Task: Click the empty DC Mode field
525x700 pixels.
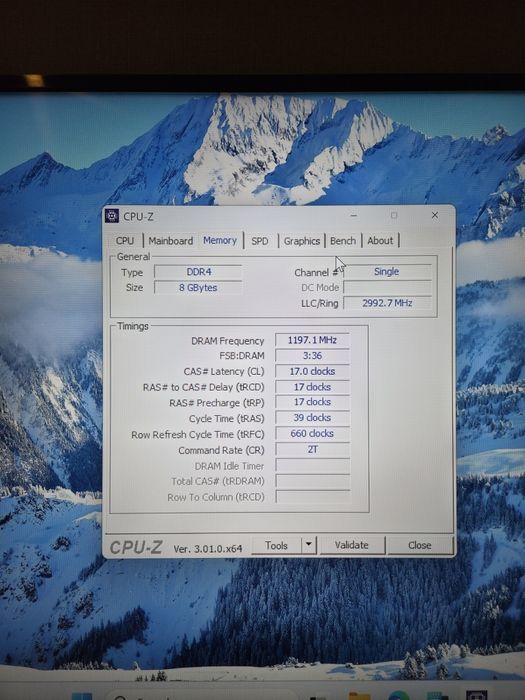Action: (x=387, y=287)
